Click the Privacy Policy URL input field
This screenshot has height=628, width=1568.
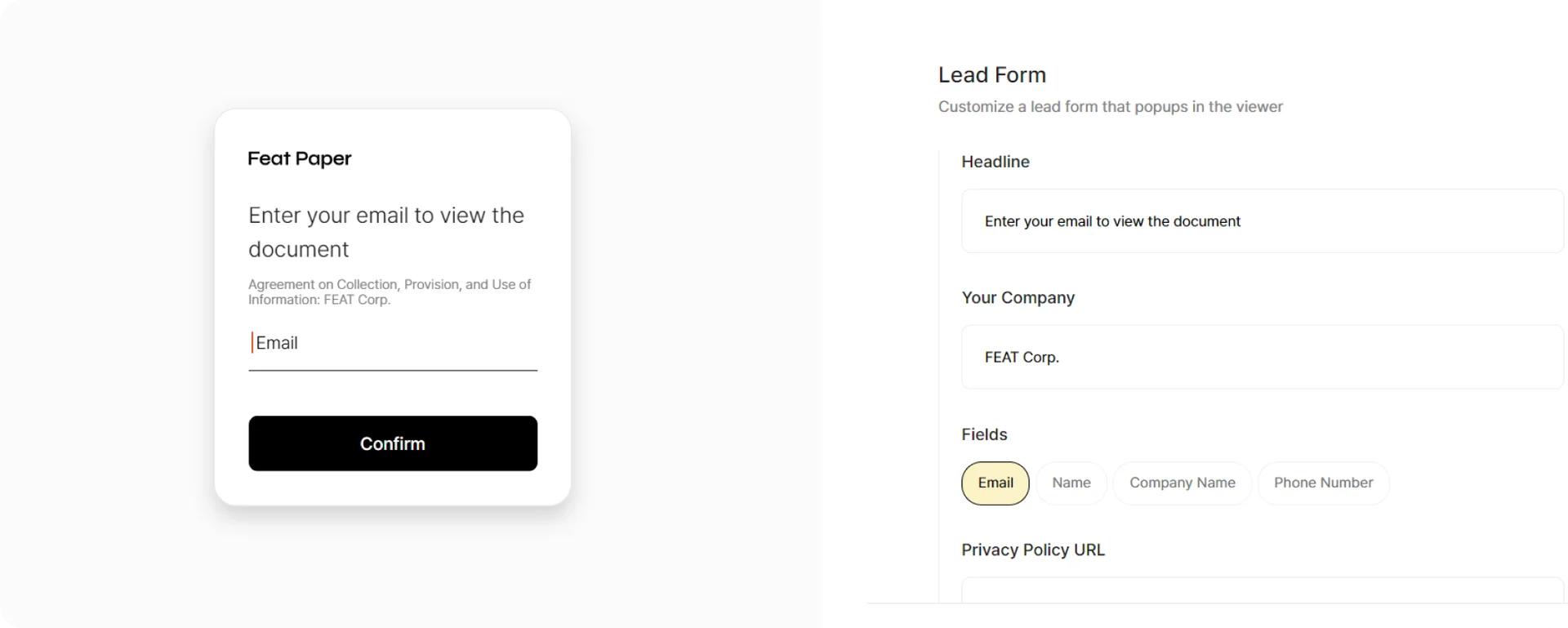pyautogui.click(x=1260, y=596)
